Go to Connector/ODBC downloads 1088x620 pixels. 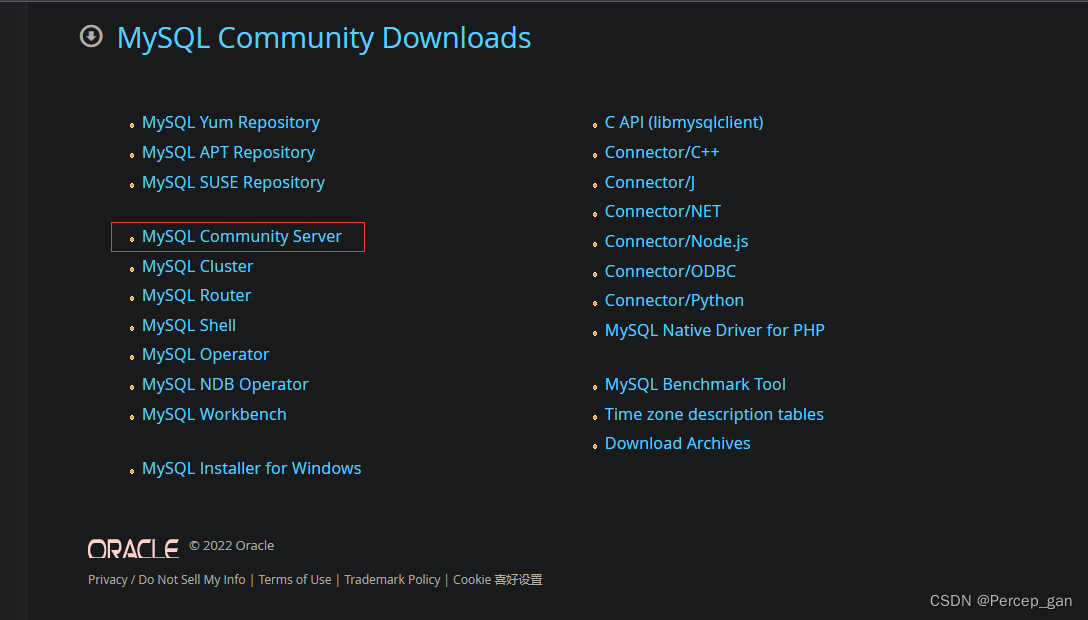pyautogui.click(x=670, y=271)
